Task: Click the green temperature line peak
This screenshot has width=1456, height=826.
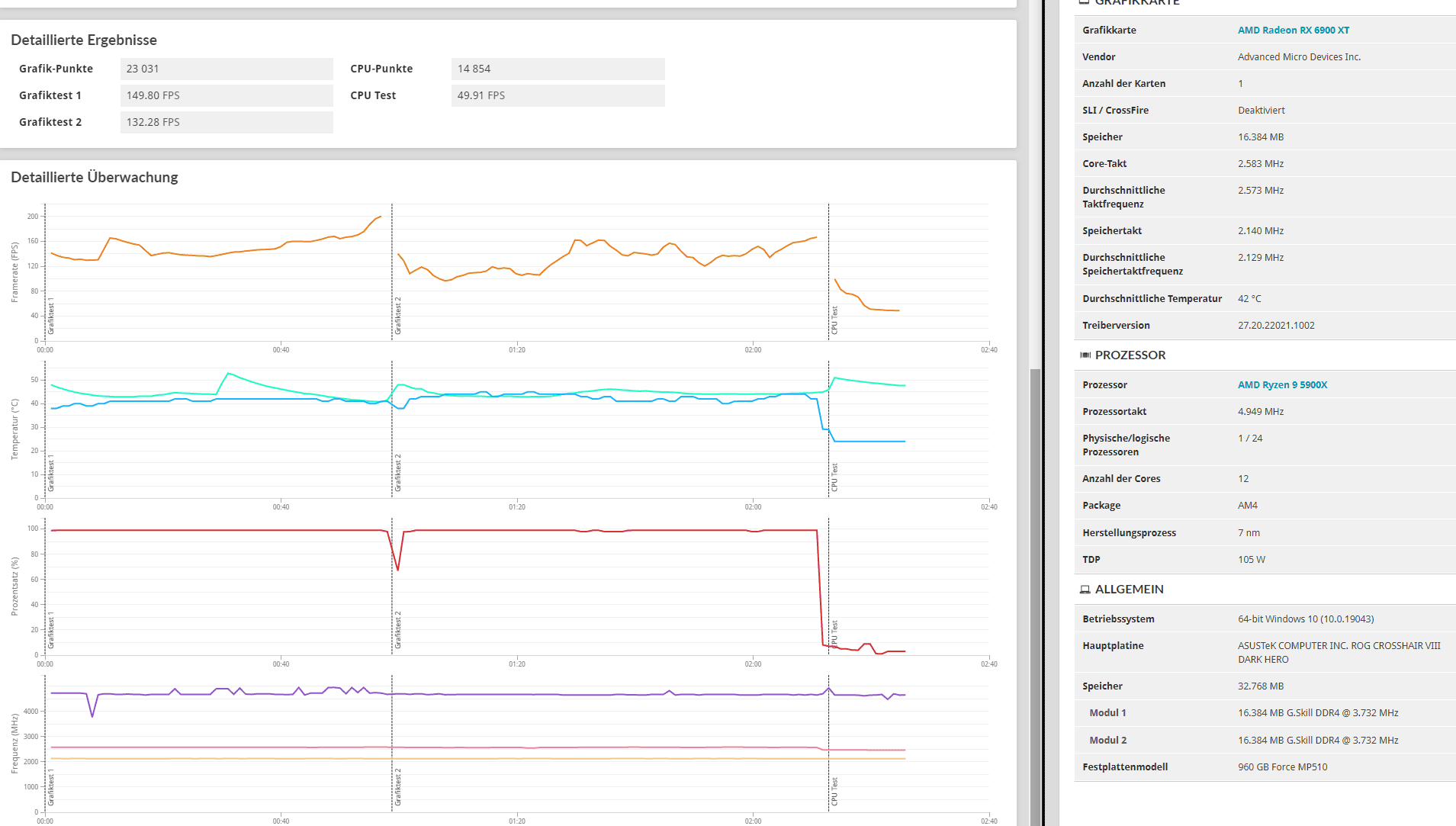Action: point(228,373)
